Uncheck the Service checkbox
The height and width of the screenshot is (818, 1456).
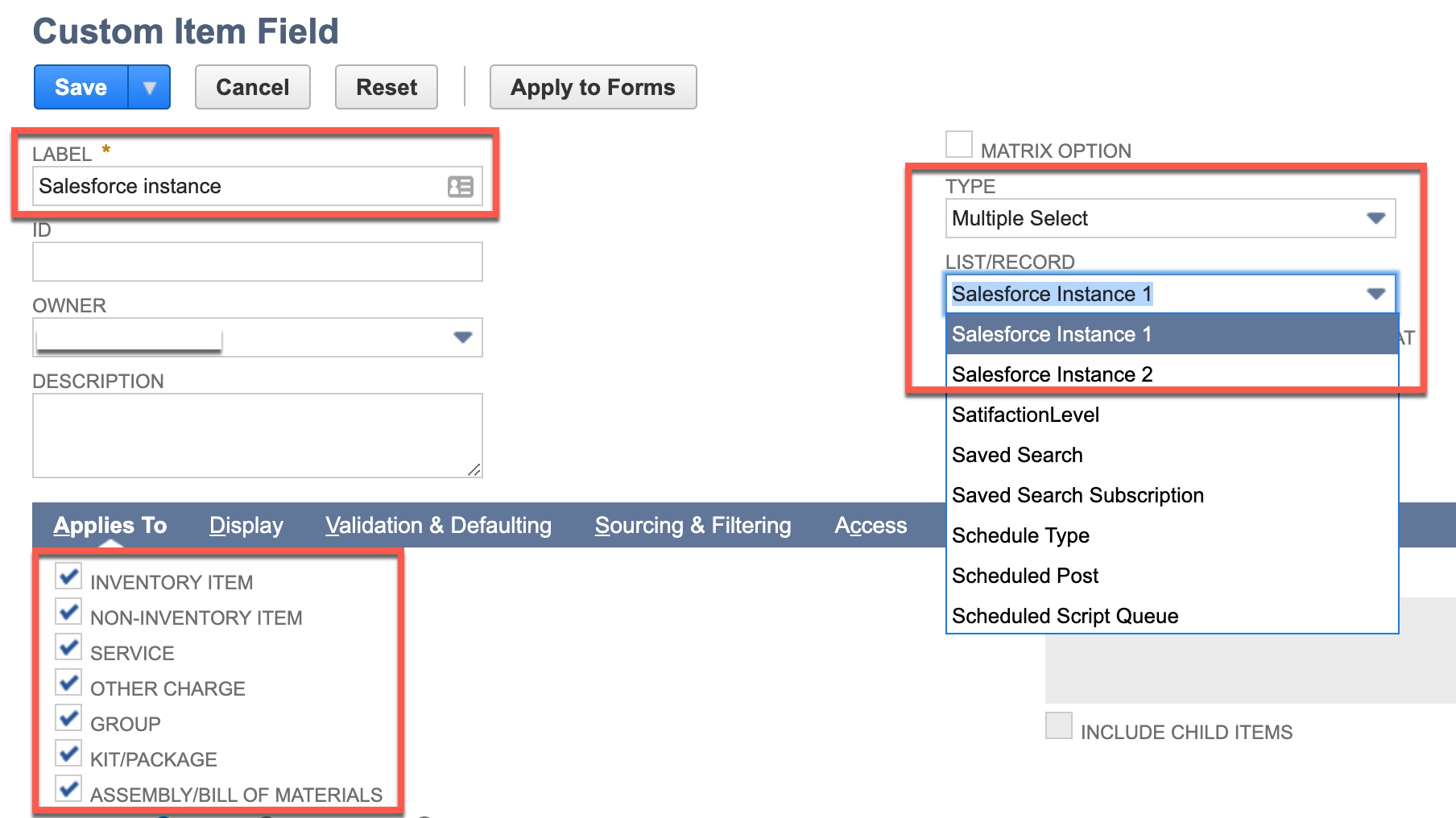[68, 647]
